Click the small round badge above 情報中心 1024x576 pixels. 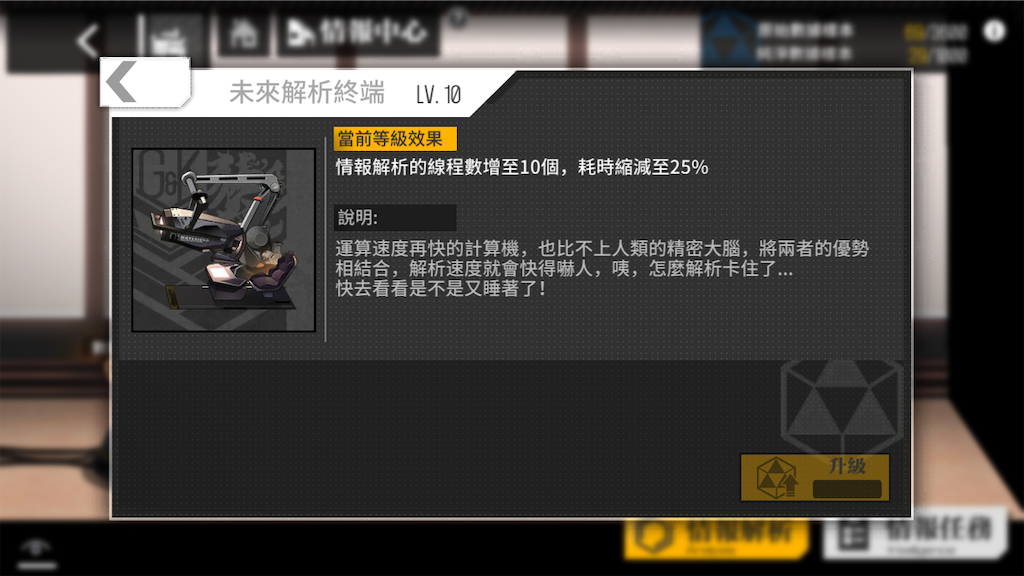(459, 18)
